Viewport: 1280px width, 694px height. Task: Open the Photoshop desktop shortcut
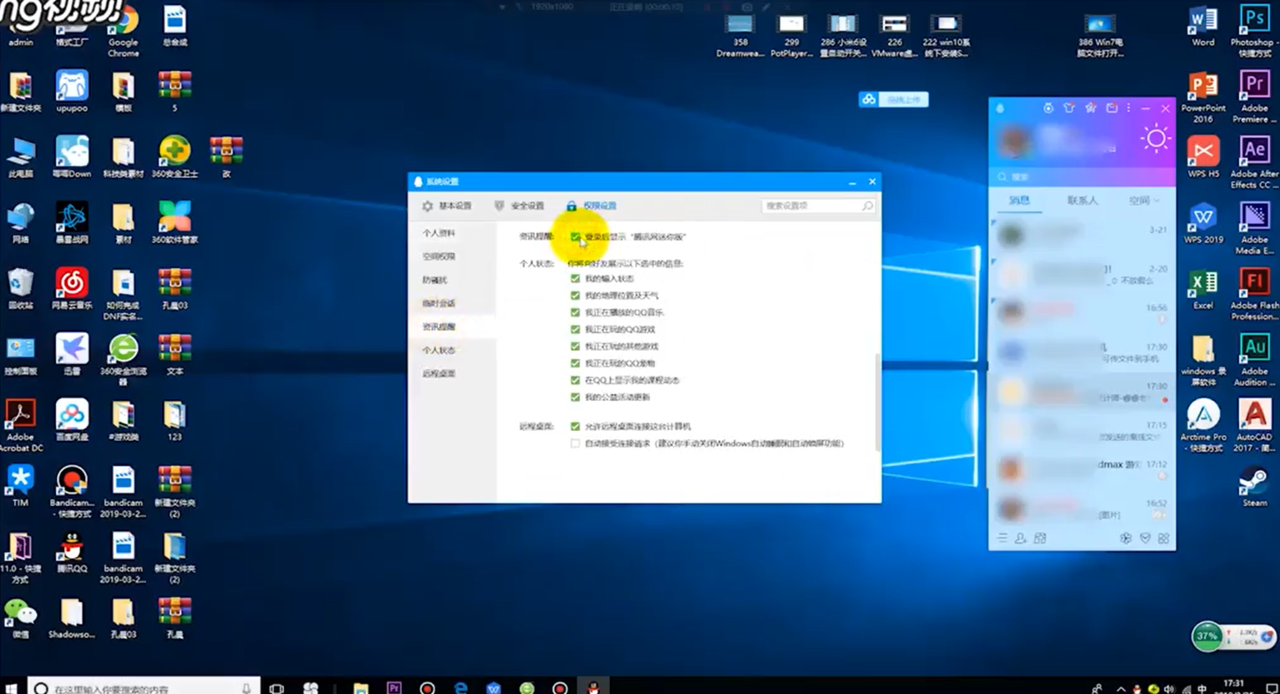1254,30
